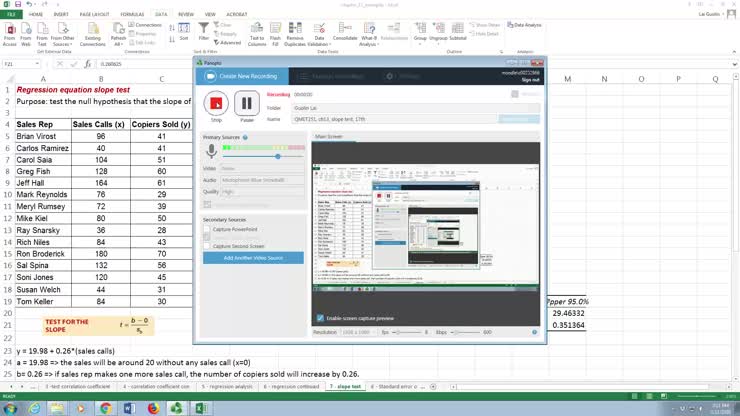Pause the Panopto recording
Image resolution: width=740 pixels, height=416 pixels.
pos(246,102)
